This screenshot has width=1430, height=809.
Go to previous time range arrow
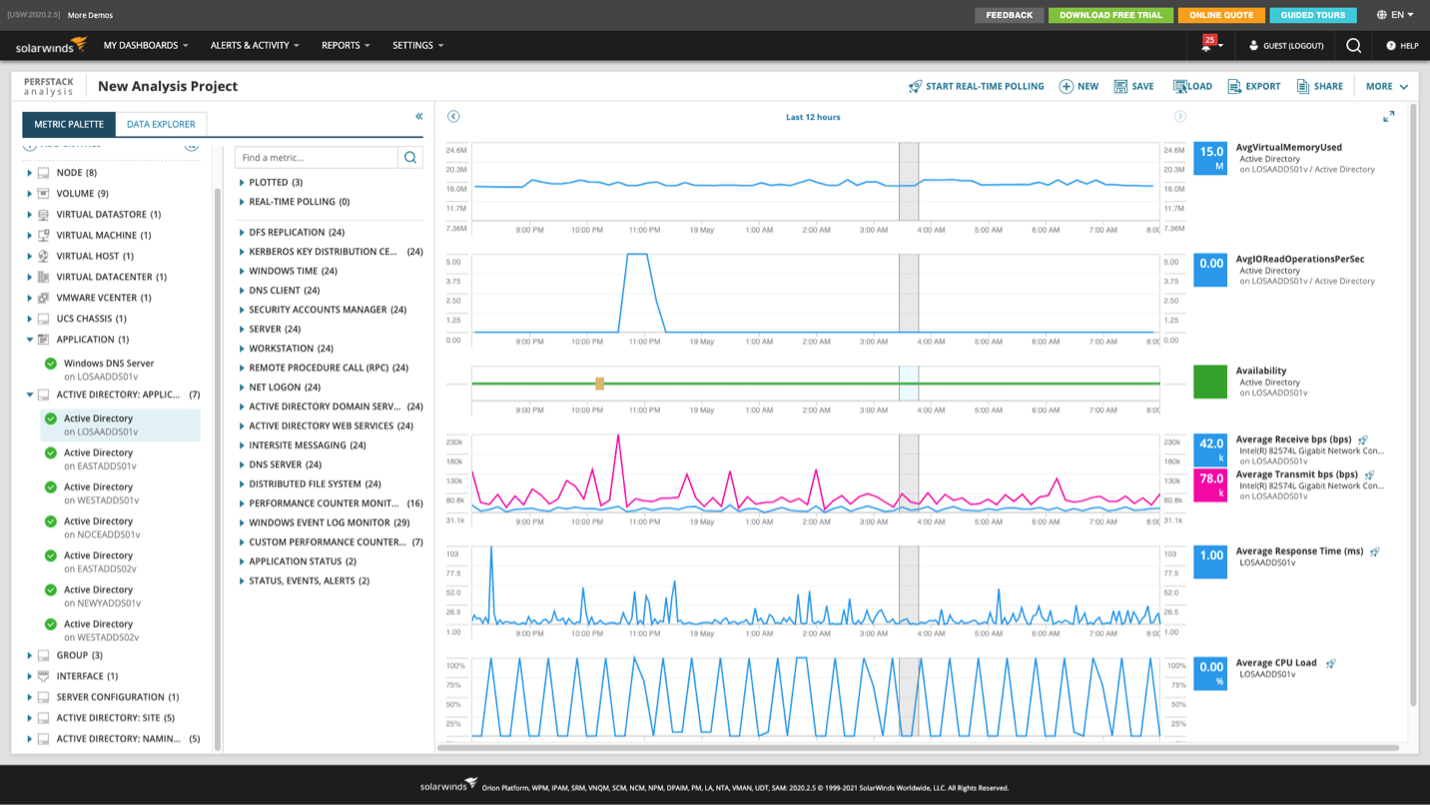click(x=453, y=117)
